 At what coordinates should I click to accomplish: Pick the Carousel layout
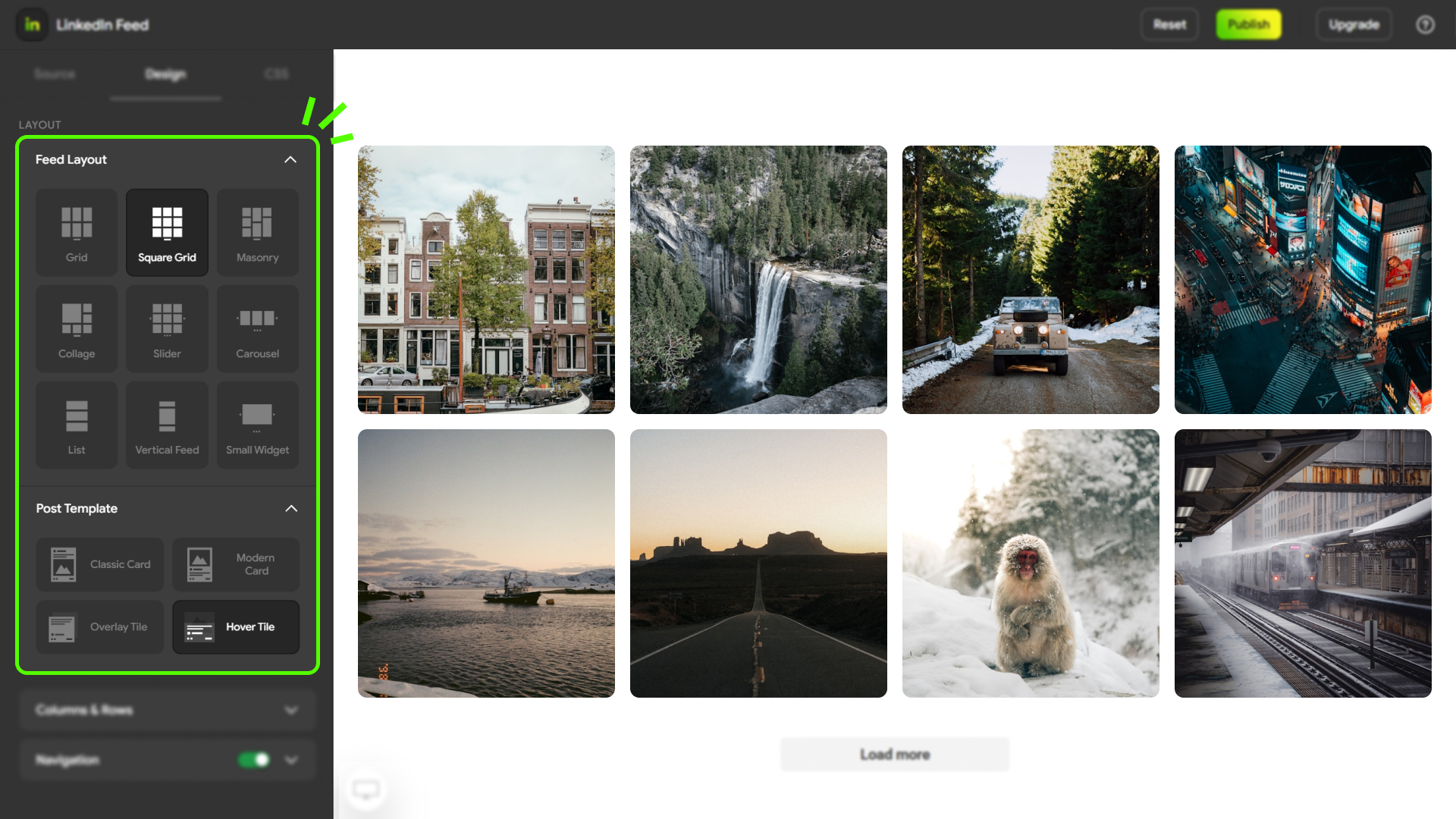coord(257,328)
